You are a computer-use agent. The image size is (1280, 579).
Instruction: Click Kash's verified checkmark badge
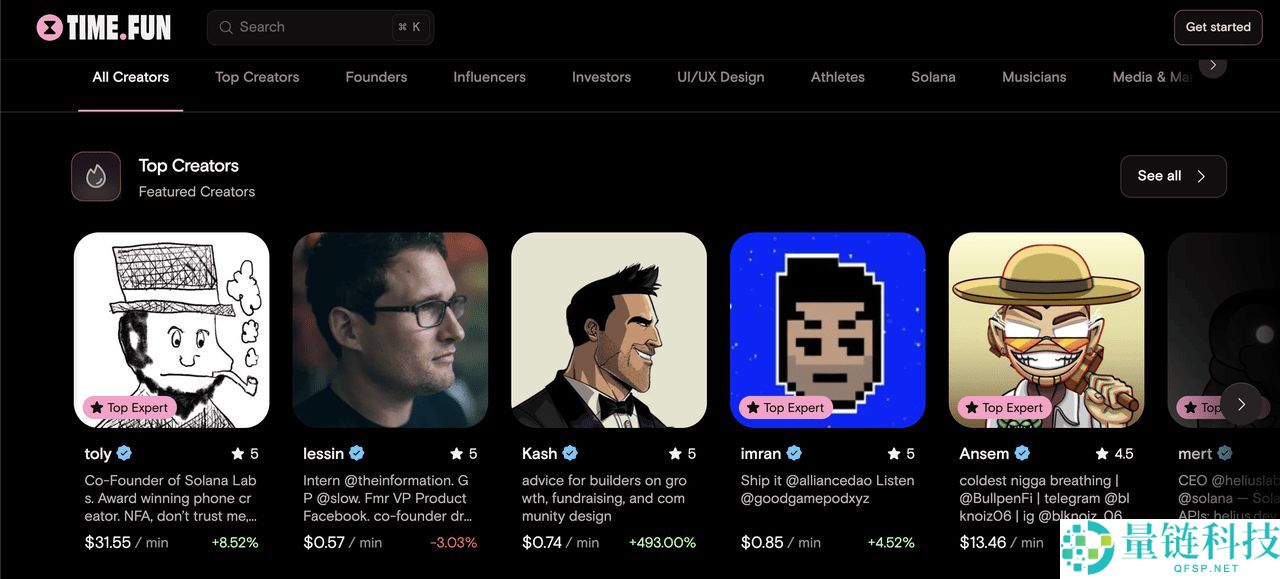(570, 453)
